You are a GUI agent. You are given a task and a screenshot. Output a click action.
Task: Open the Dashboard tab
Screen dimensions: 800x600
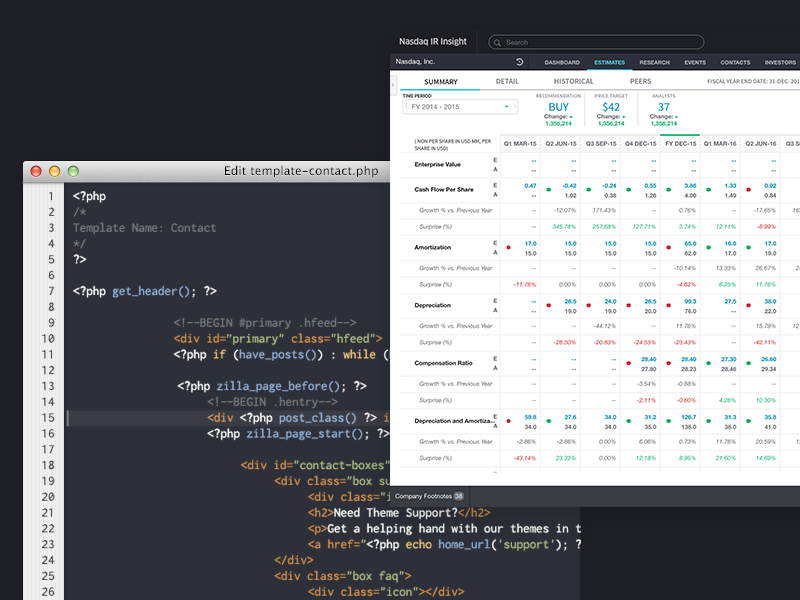click(562, 62)
